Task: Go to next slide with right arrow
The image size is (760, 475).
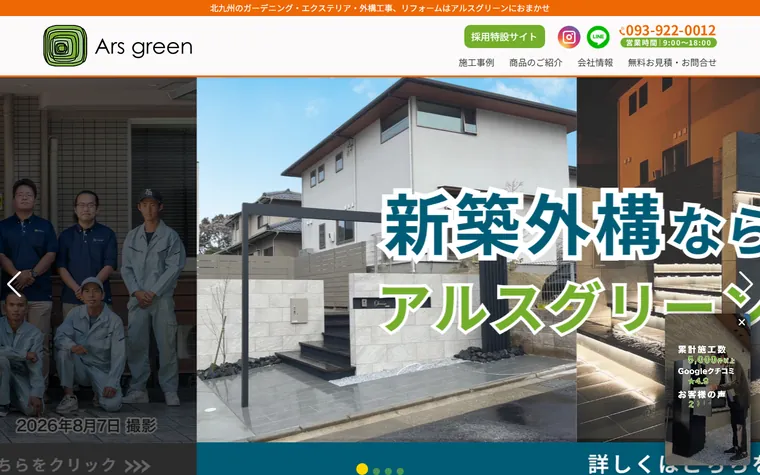Action: pos(745,284)
